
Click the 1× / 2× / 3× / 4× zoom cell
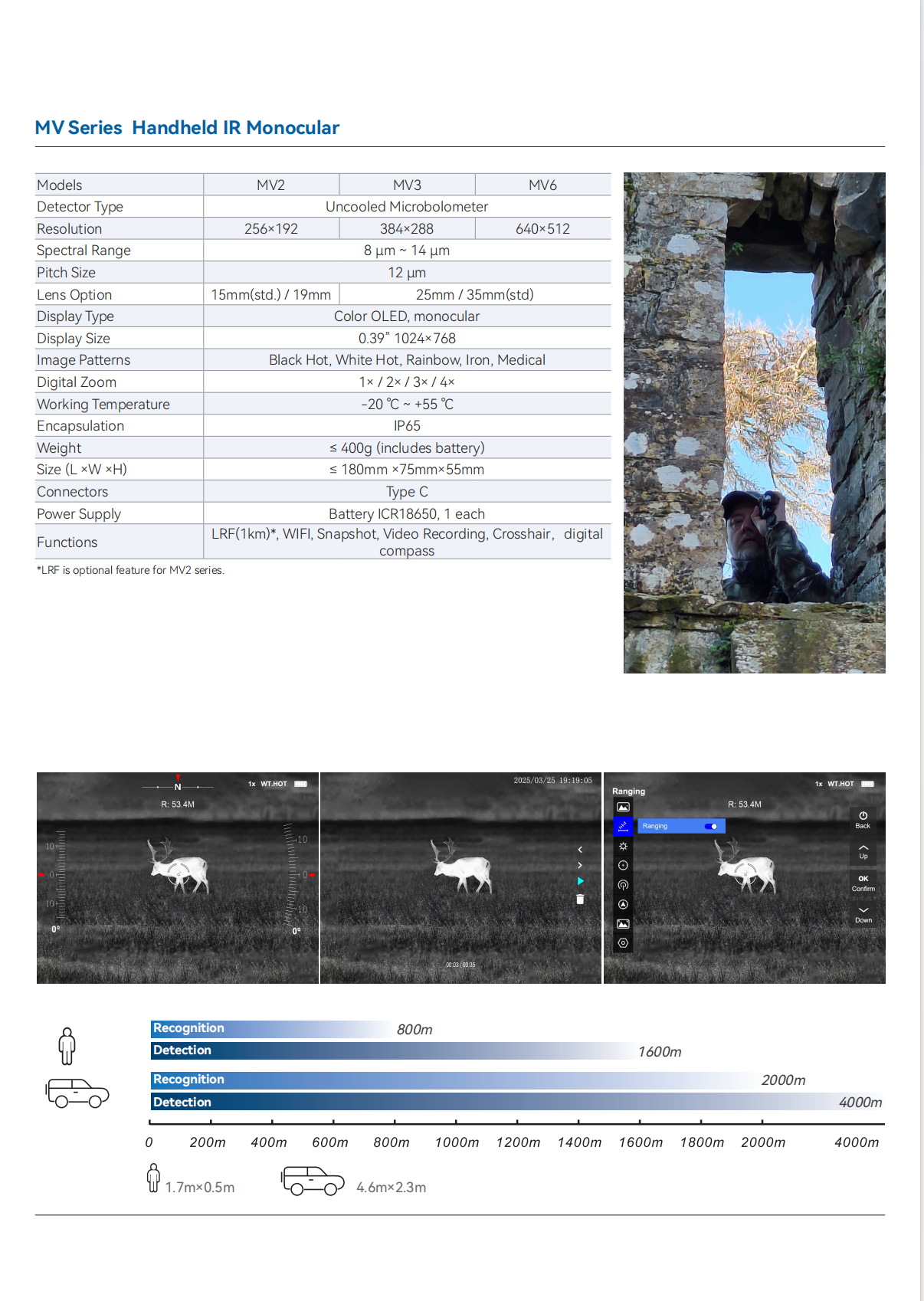[x=407, y=382]
